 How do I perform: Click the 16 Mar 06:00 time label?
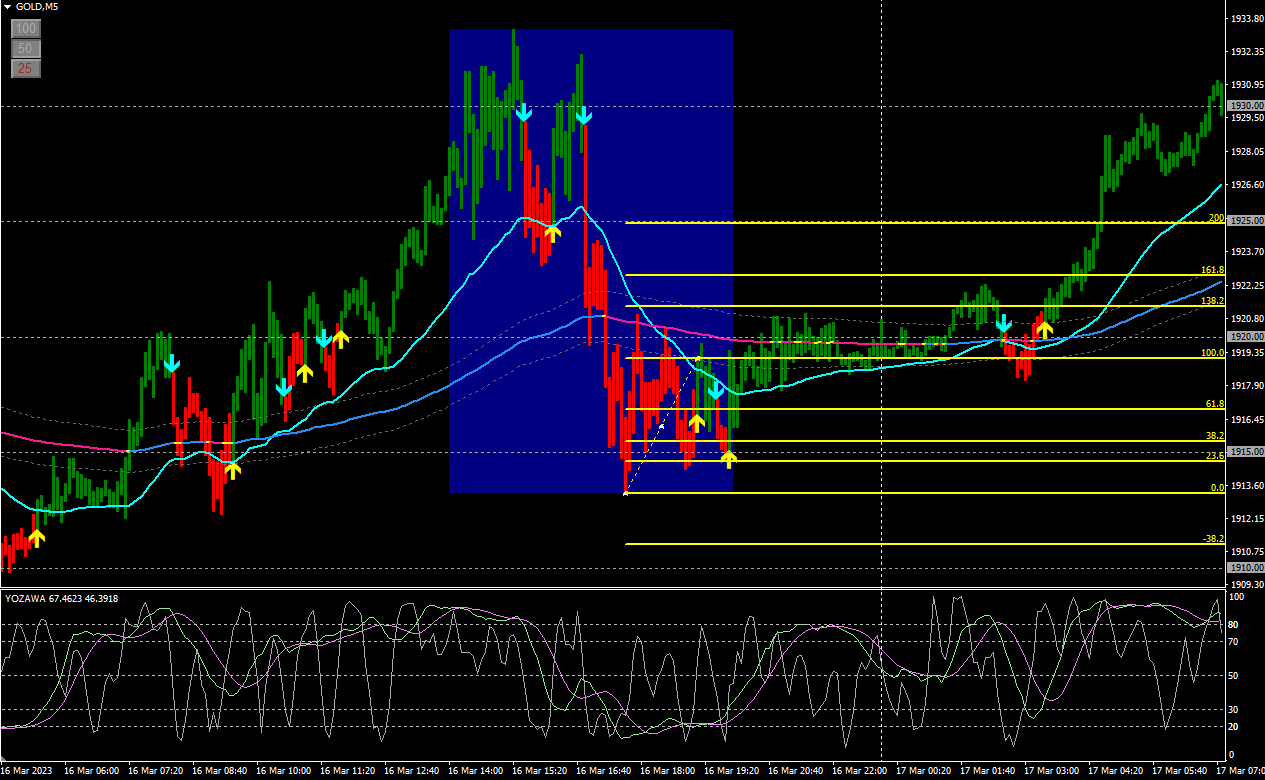[92, 771]
